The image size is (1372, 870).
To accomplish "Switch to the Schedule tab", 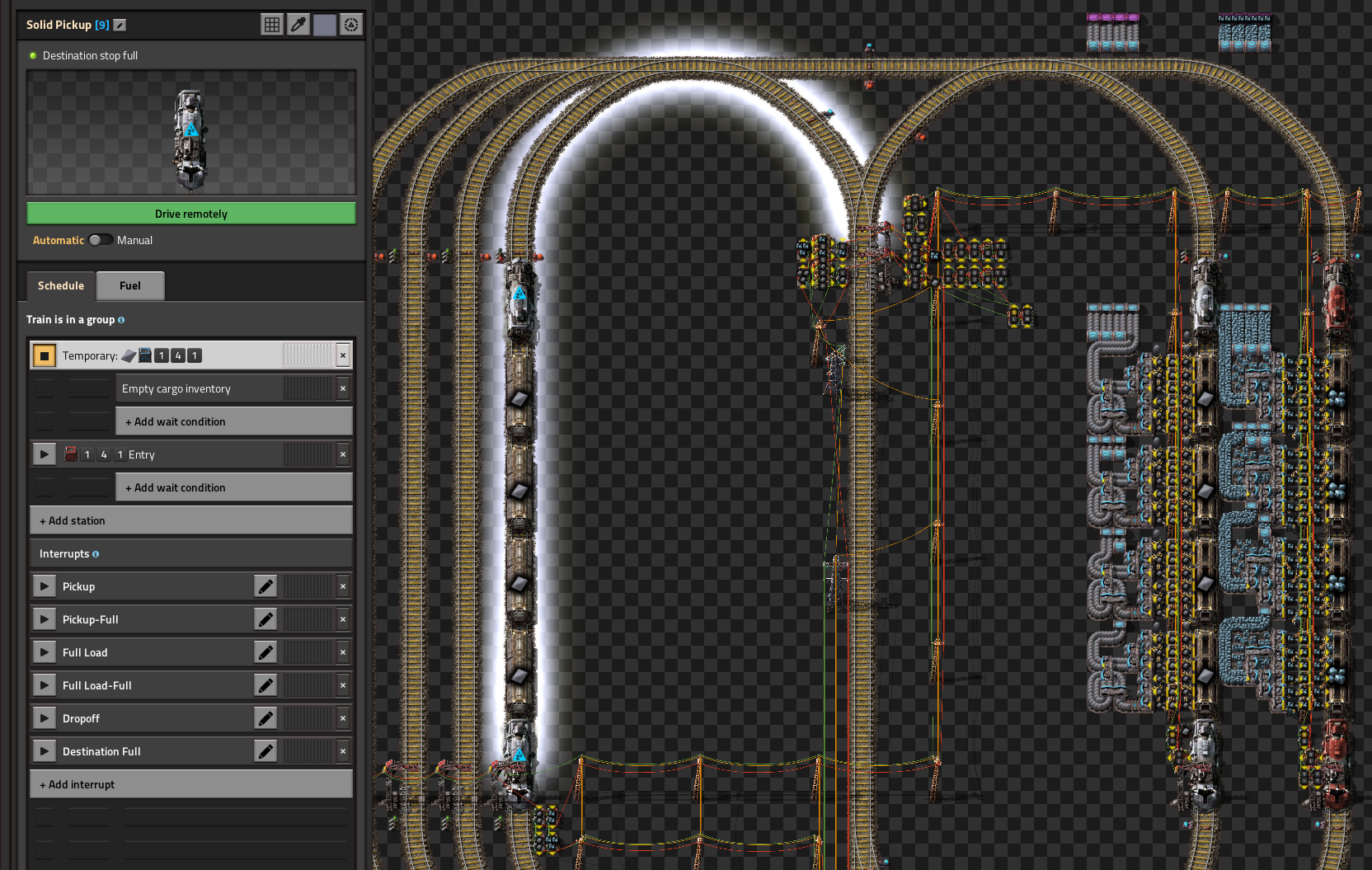I will tap(61, 286).
